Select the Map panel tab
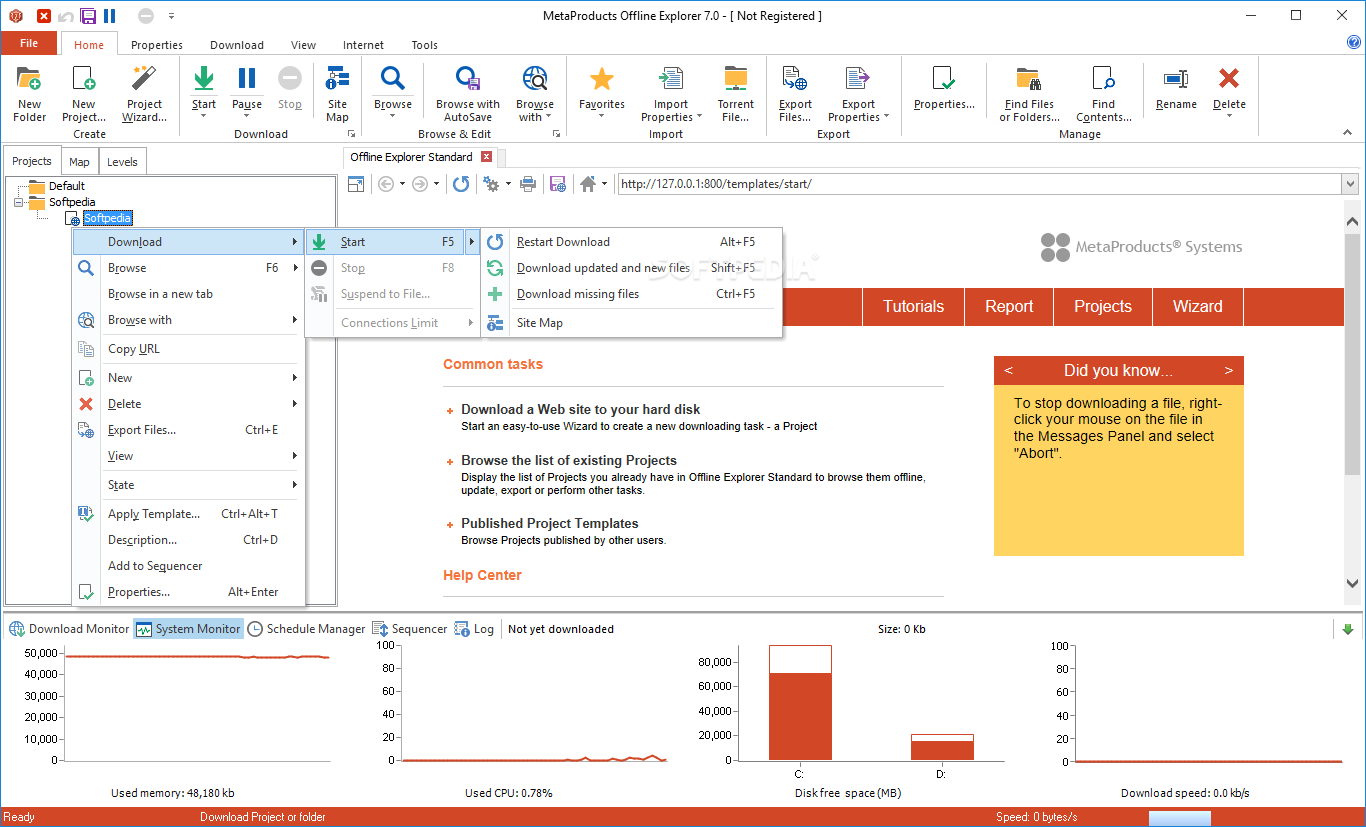The image size is (1366, 827). (79, 162)
